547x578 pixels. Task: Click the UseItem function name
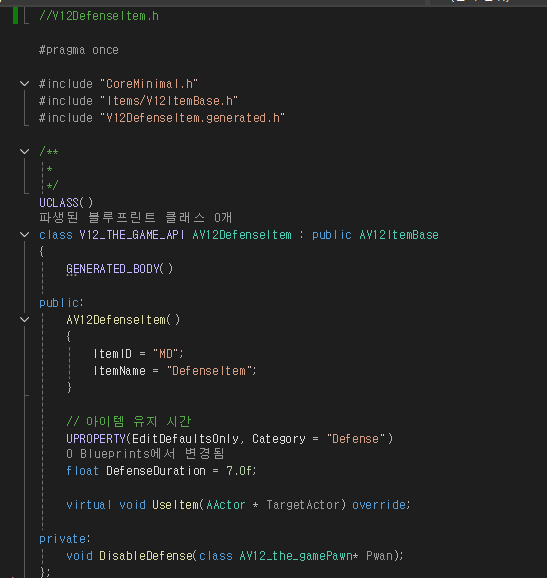(175, 505)
